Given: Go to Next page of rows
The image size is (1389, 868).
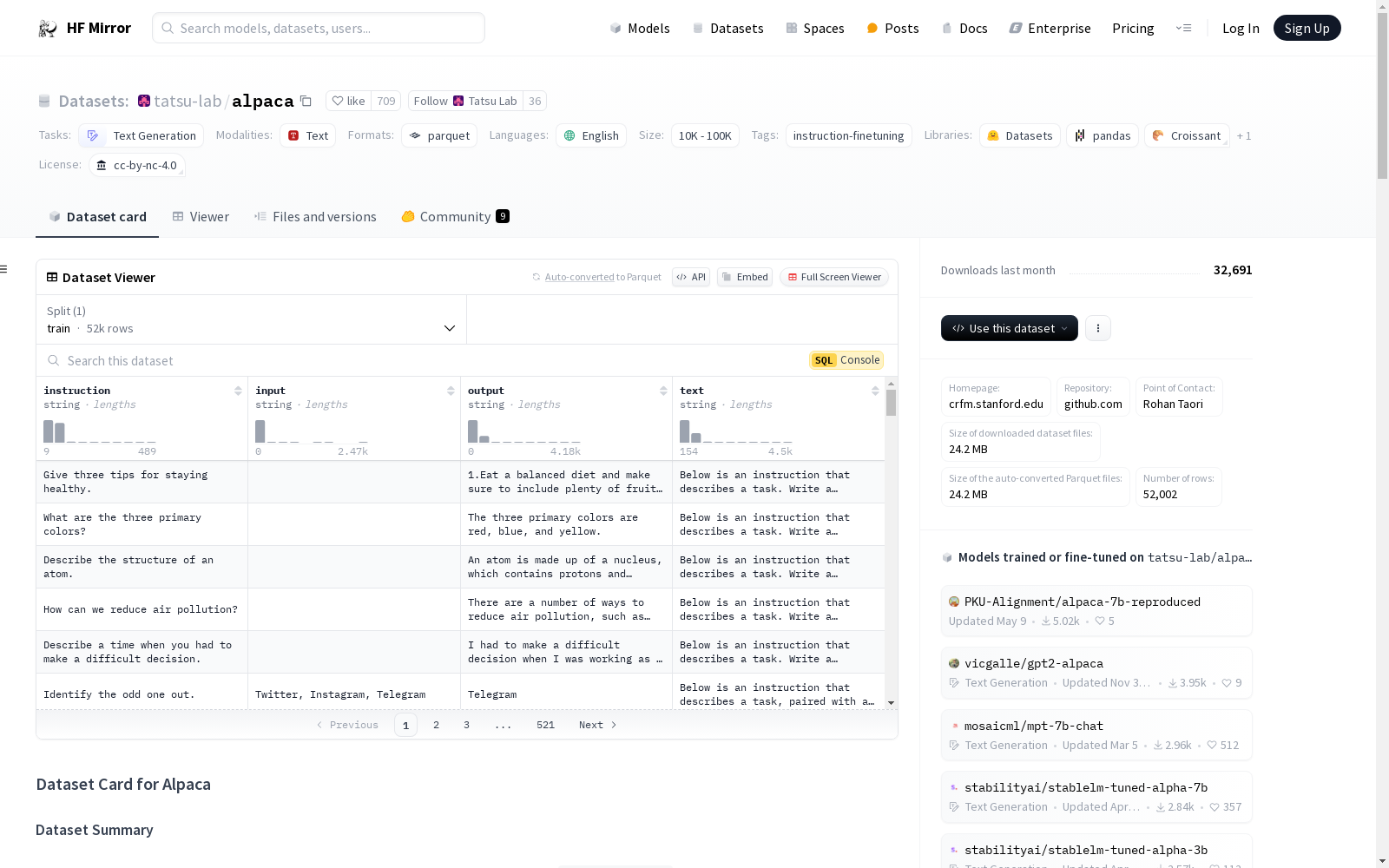Looking at the screenshot, I should point(598,725).
